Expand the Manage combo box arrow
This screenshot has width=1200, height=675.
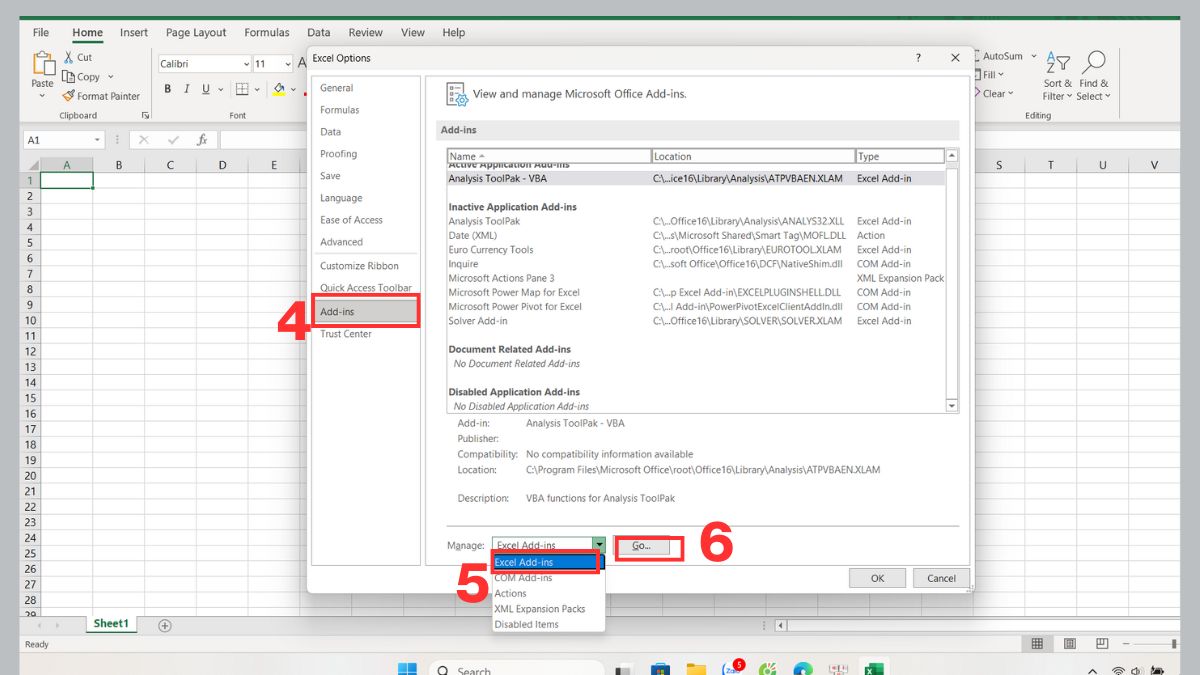[598, 545]
